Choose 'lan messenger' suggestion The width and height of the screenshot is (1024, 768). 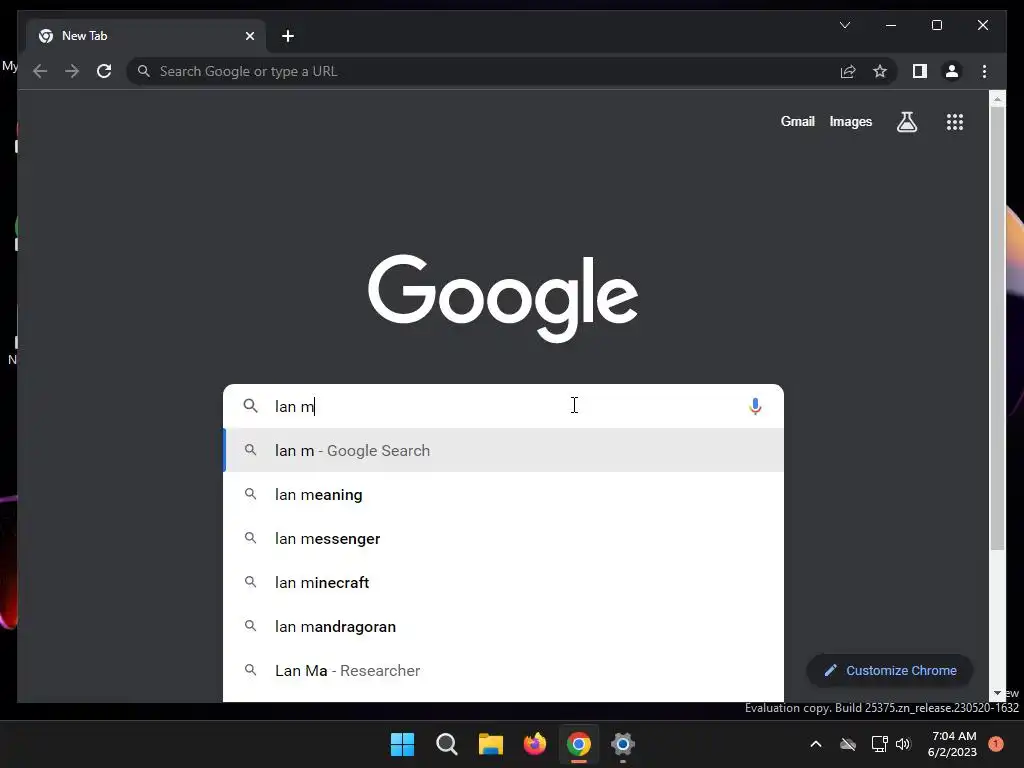pyautogui.click(x=503, y=539)
